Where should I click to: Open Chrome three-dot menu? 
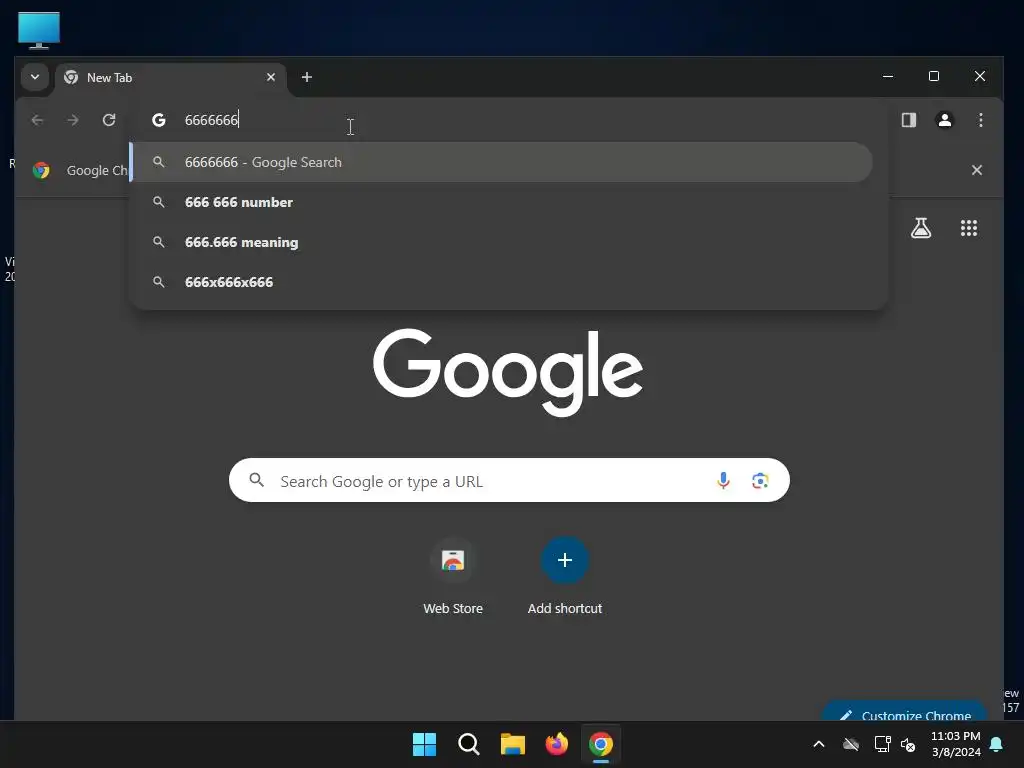(x=980, y=120)
